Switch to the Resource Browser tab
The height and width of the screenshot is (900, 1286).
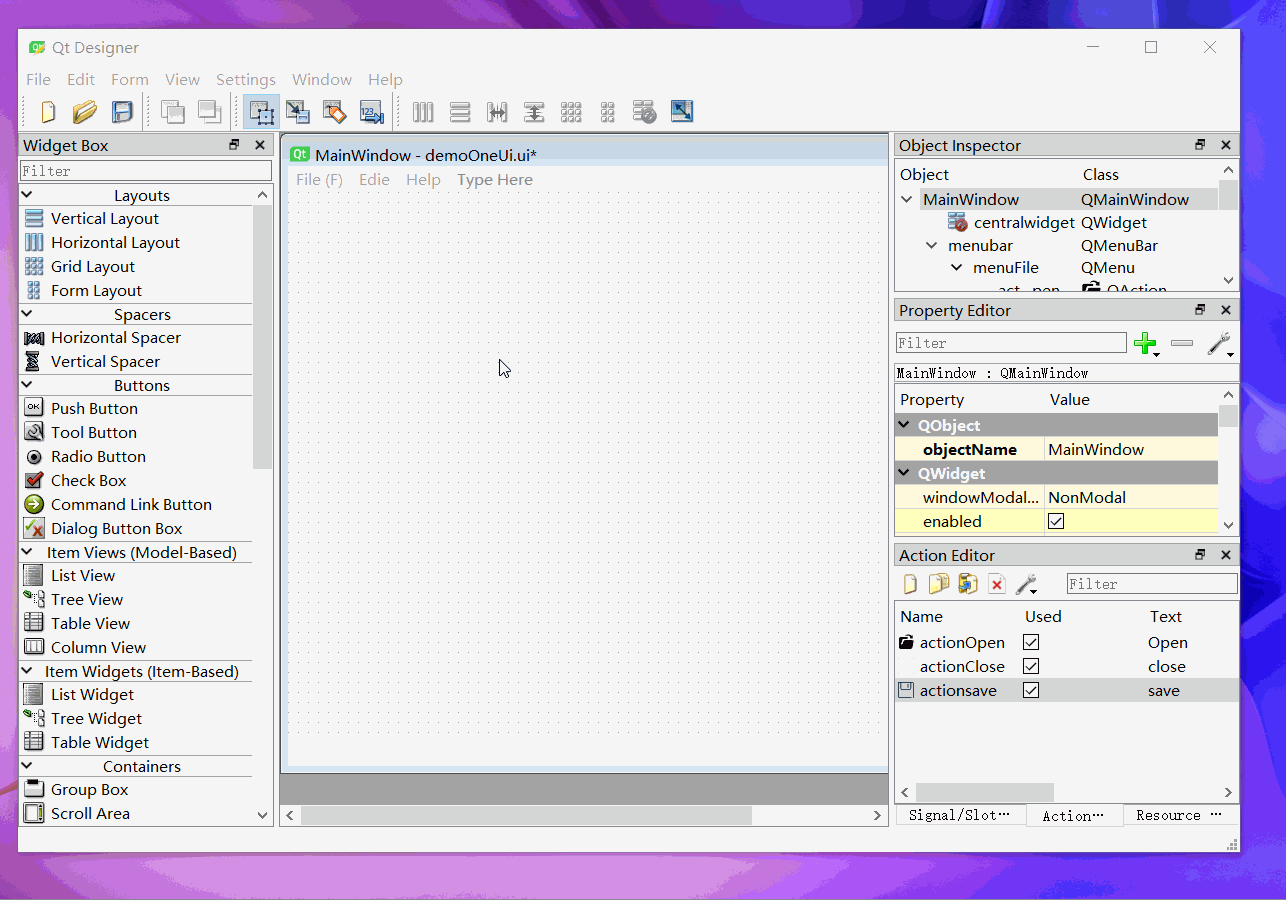pyautogui.click(x=1179, y=815)
